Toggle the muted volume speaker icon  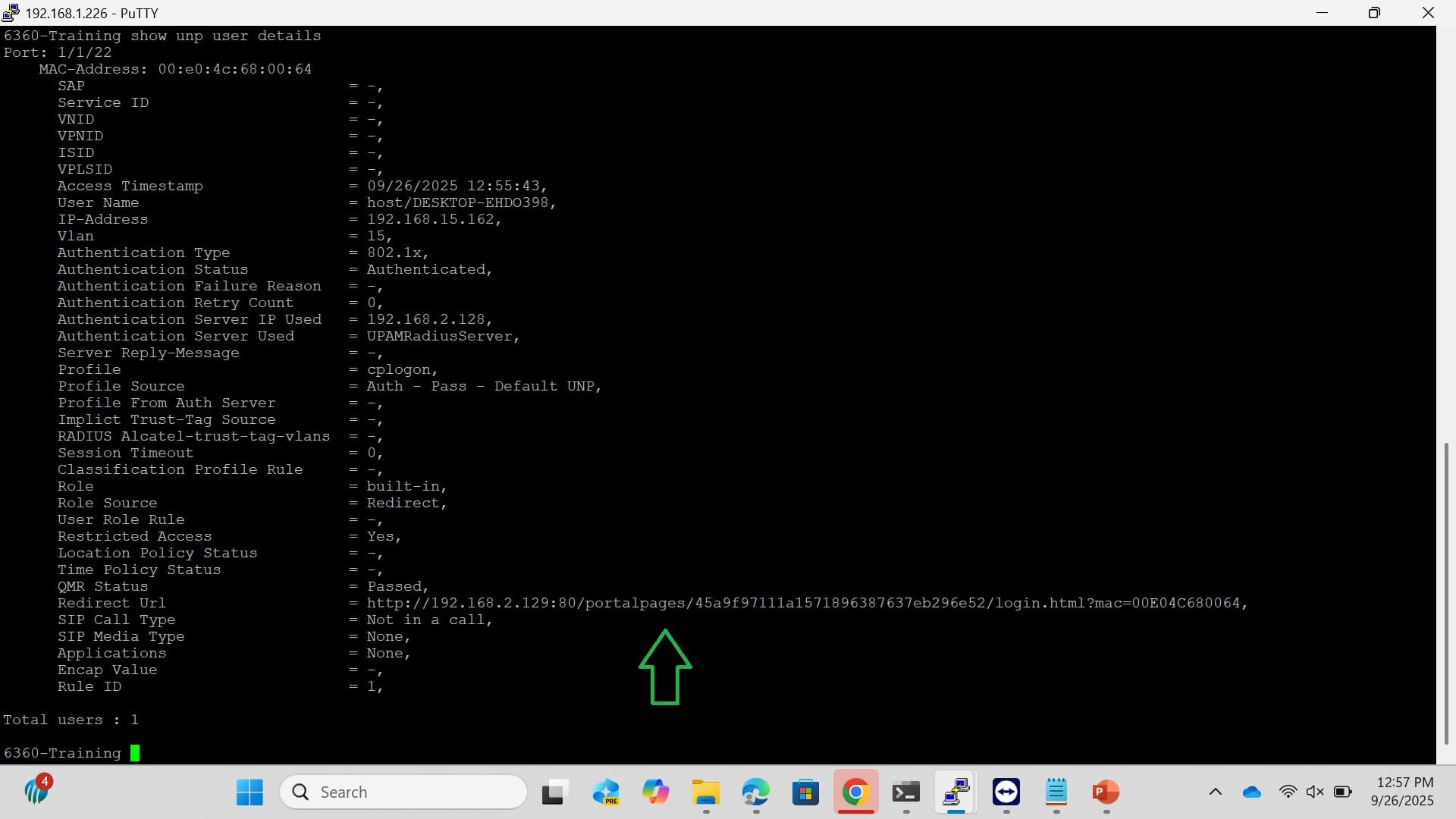click(x=1315, y=792)
